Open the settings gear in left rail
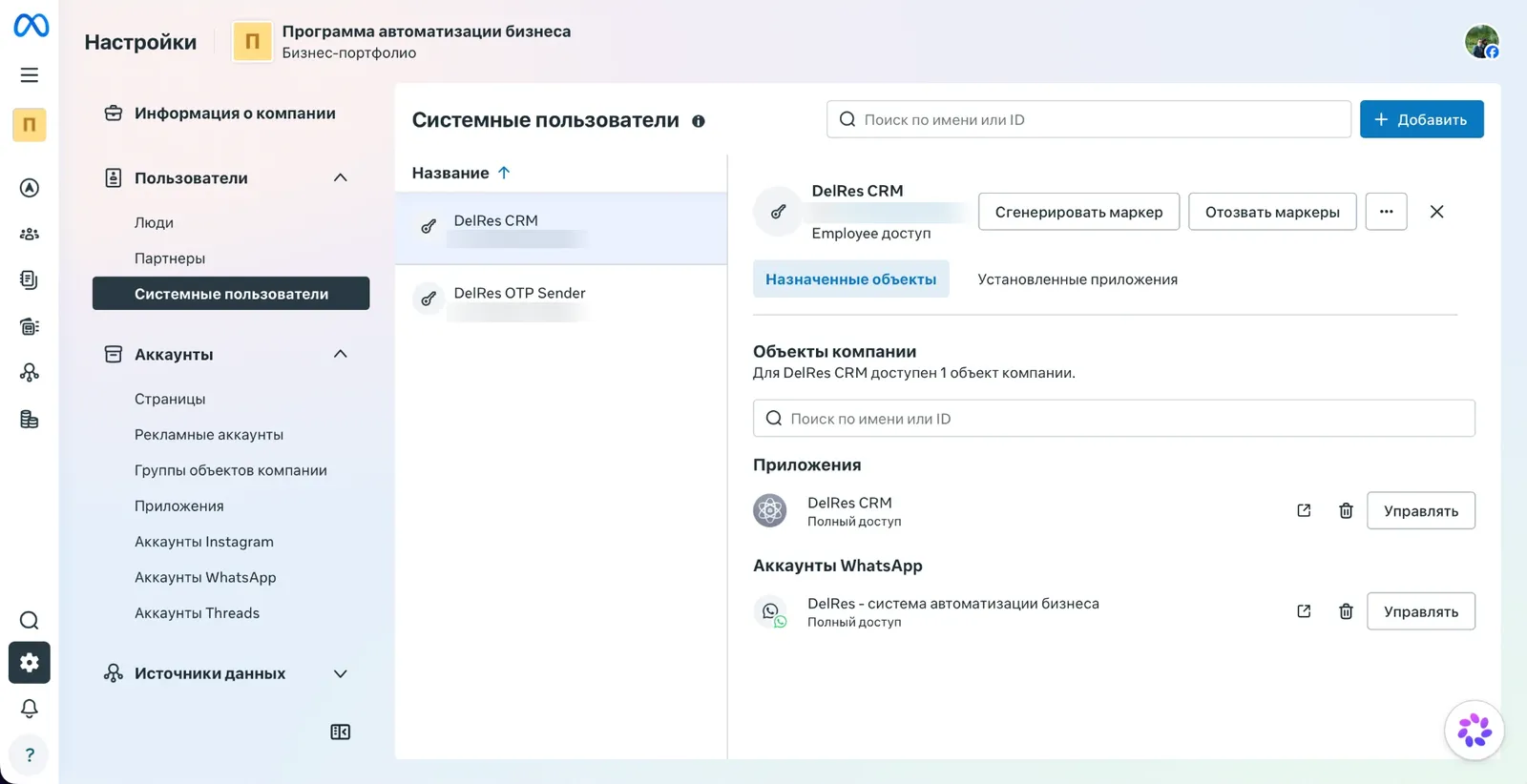 (x=30, y=663)
